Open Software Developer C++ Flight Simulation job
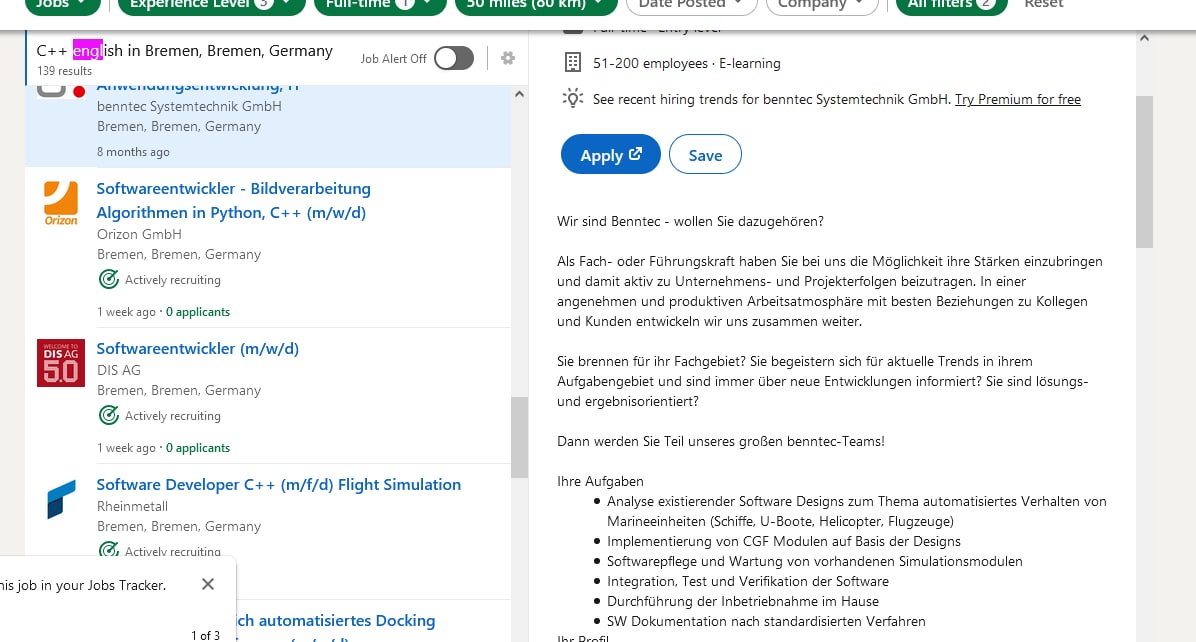The width and height of the screenshot is (1196, 642). click(x=278, y=484)
